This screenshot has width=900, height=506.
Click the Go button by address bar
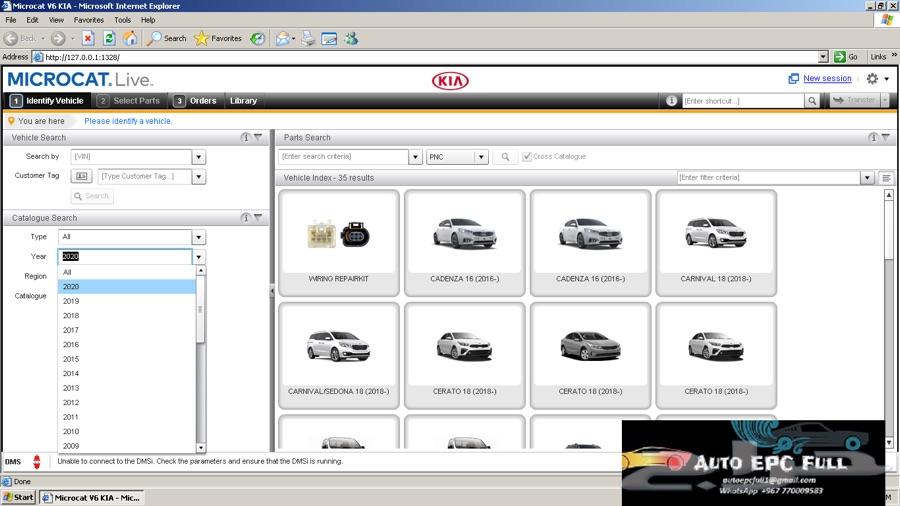click(847, 57)
